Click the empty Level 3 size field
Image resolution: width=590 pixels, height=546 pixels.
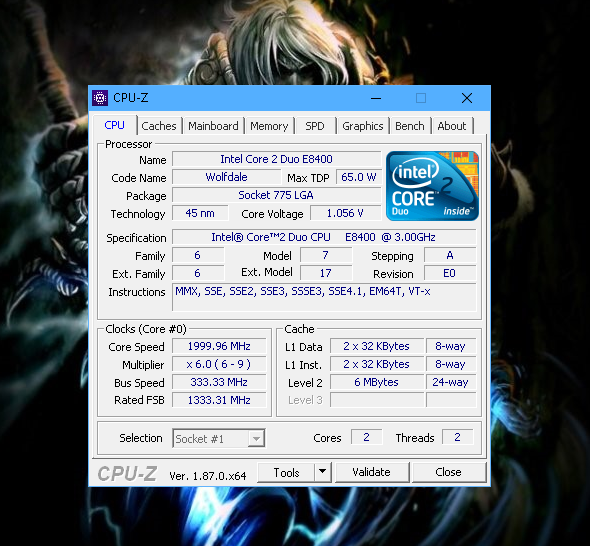[377, 400]
